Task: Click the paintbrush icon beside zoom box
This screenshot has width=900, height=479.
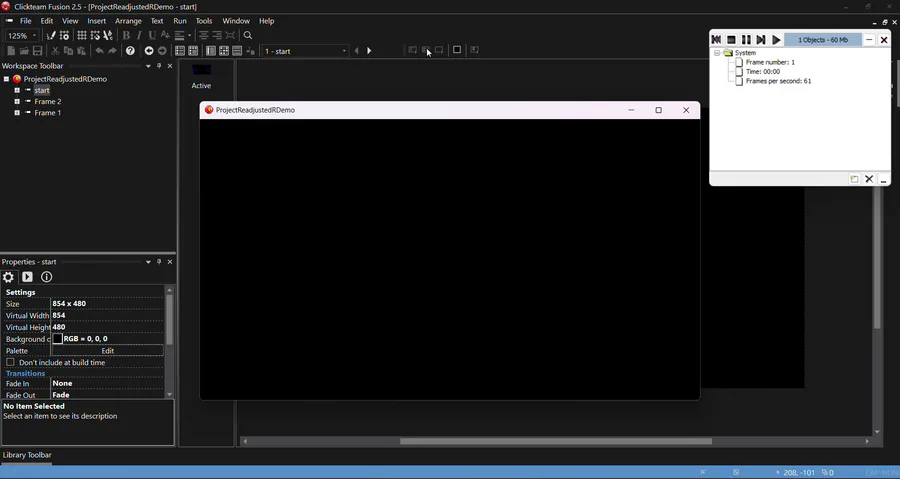Action: point(51,36)
